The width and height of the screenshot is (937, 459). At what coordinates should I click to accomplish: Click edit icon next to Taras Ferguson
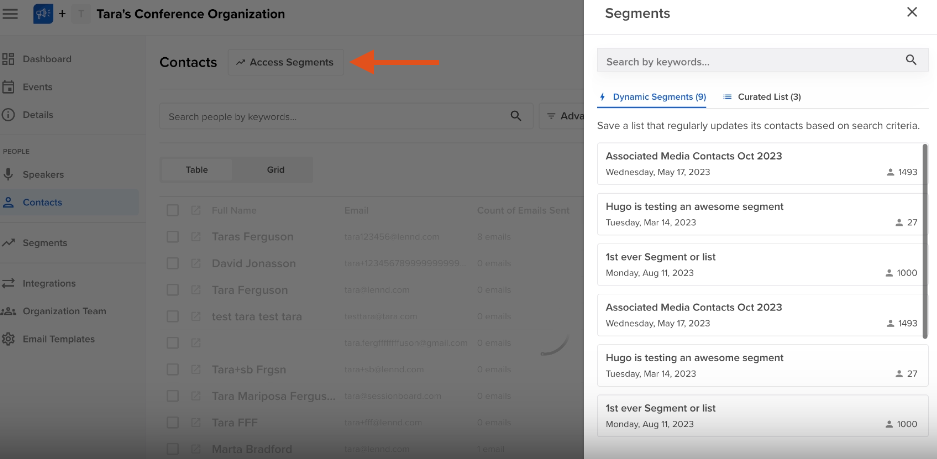[x=196, y=237]
